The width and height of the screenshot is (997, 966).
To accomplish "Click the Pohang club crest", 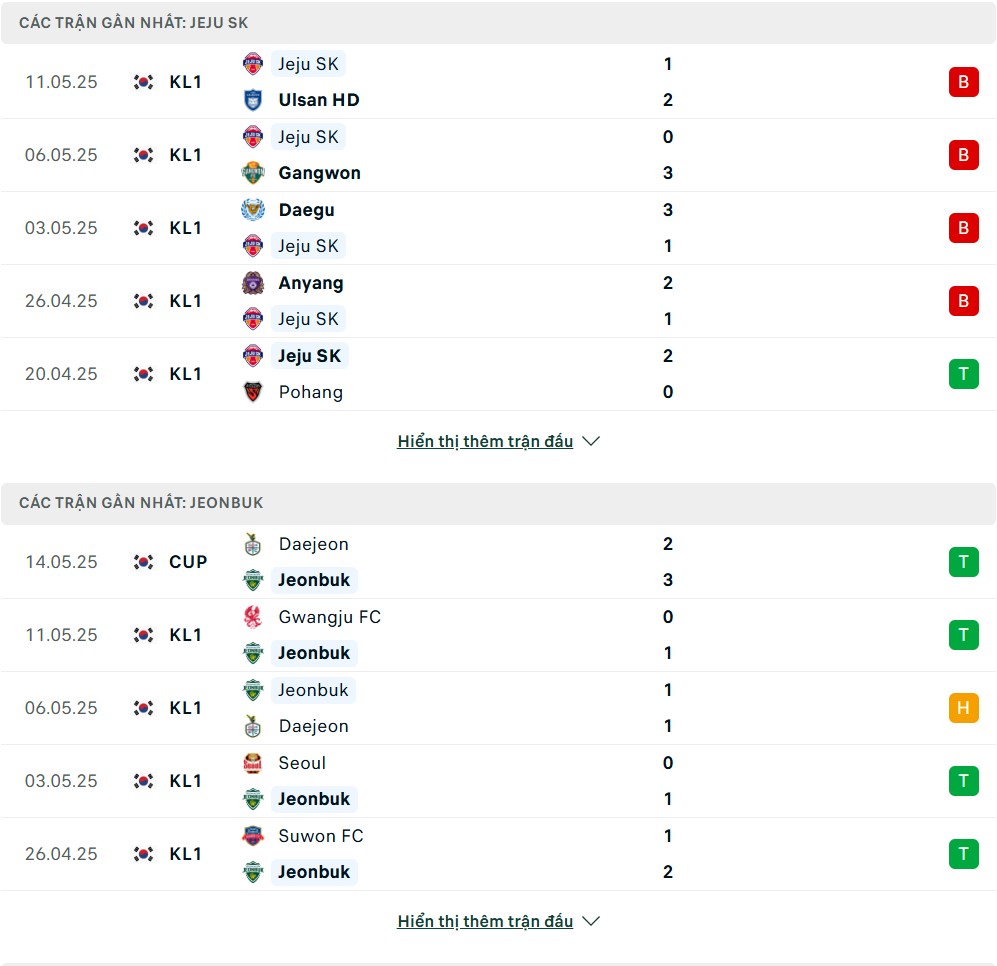I will pyautogui.click(x=253, y=392).
